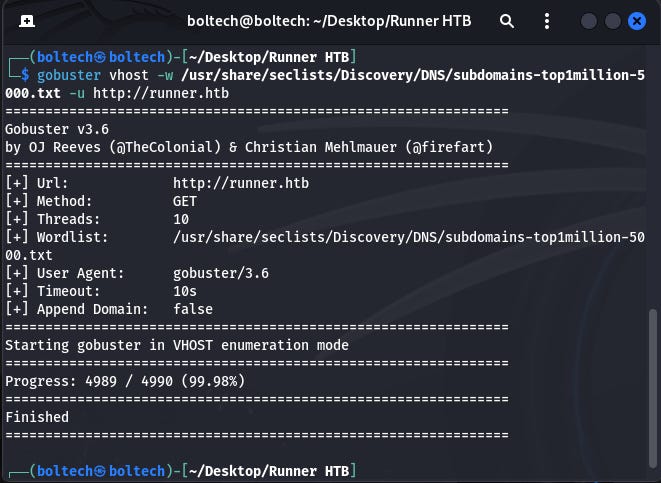
Task: Open the three-dot terminal menu
Action: point(547,21)
